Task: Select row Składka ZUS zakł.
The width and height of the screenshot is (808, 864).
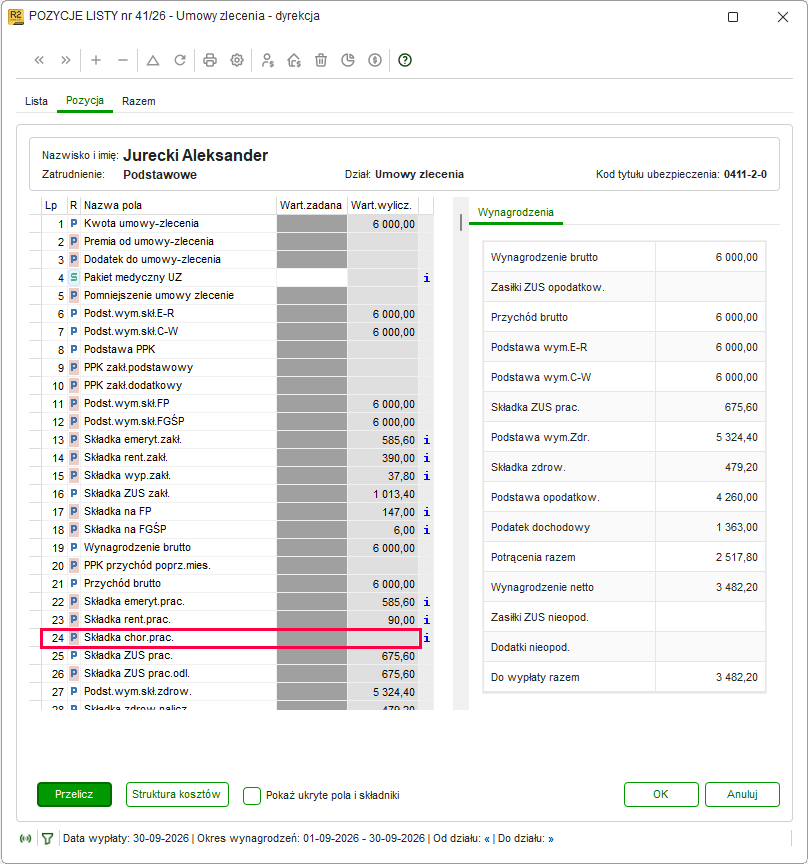Action: pyautogui.click(x=230, y=494)
